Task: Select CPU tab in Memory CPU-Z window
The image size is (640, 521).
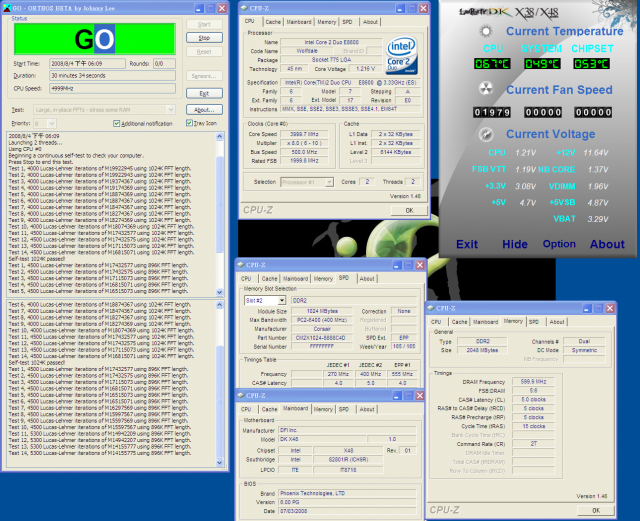Action: [x=436, y=322]
